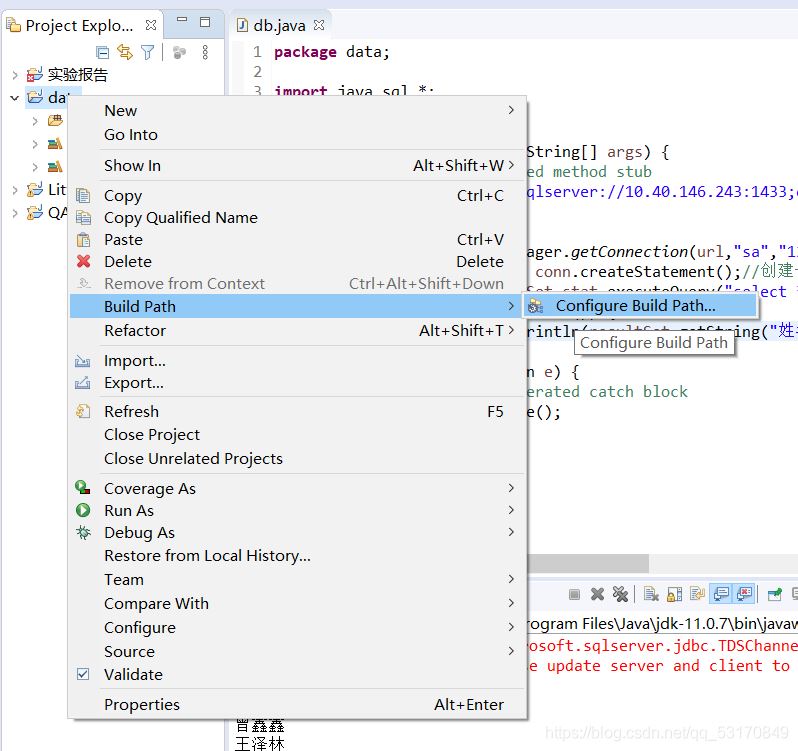Viewport: 798px width, 751px height.
Task: Expand the 实验报告 project node
Action: (15, 75)
